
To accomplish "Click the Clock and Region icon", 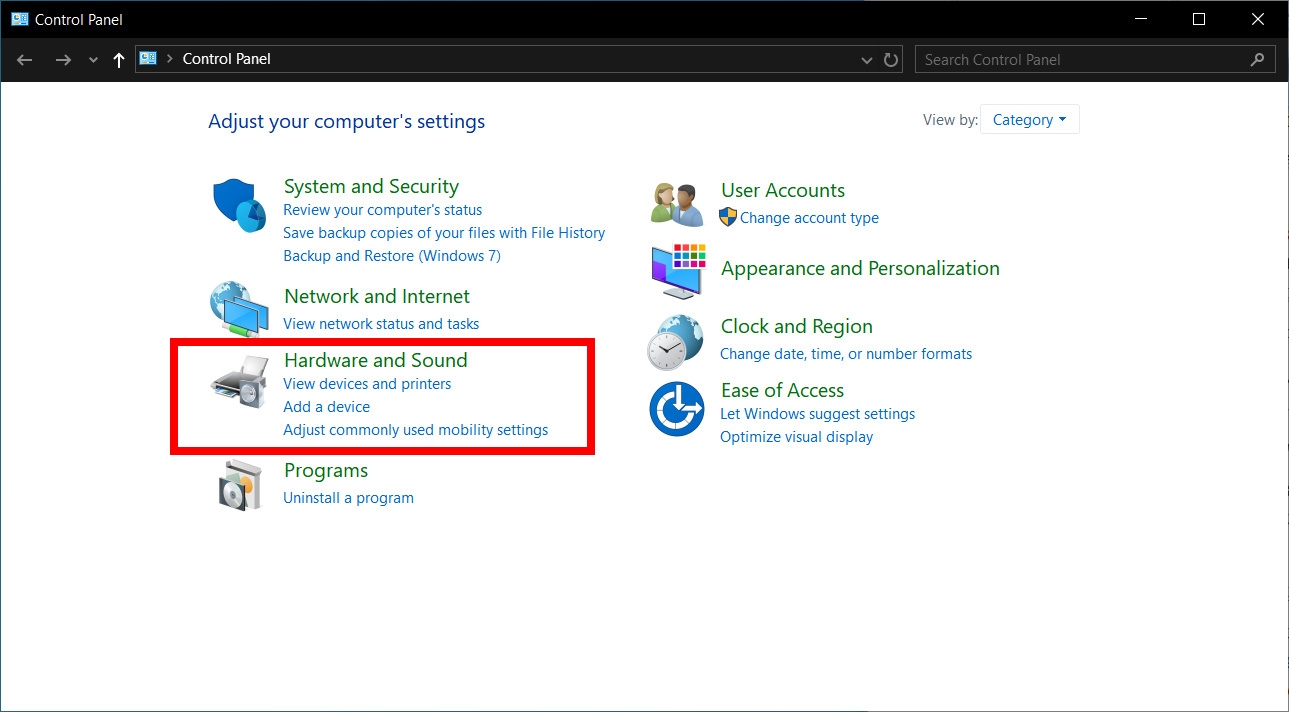I will 676,342.
